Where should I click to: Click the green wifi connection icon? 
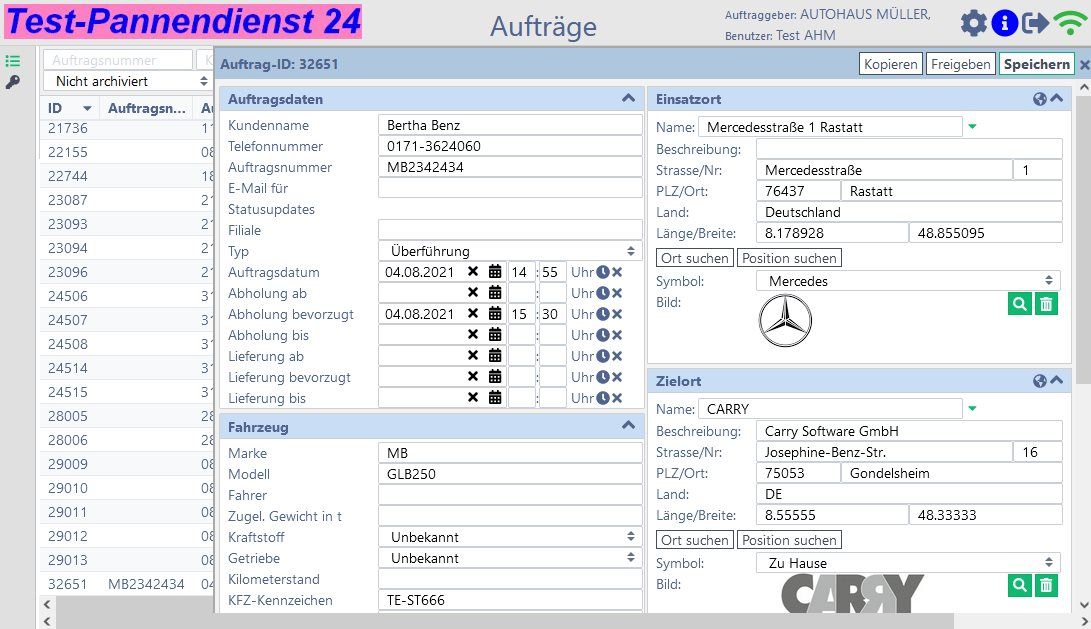[x=1069, y=23]
